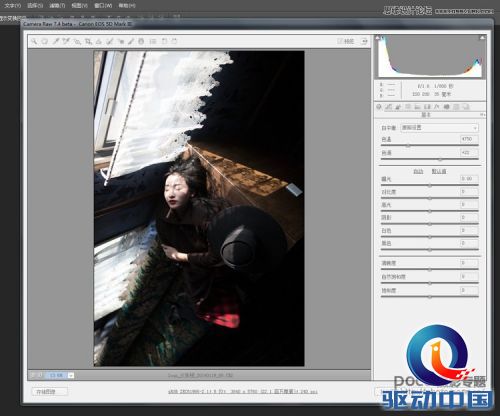Open the 文字(Y) menu in Photoshop
The width and height of the screenshot is (500, 416).
click(x=13, y=6)
